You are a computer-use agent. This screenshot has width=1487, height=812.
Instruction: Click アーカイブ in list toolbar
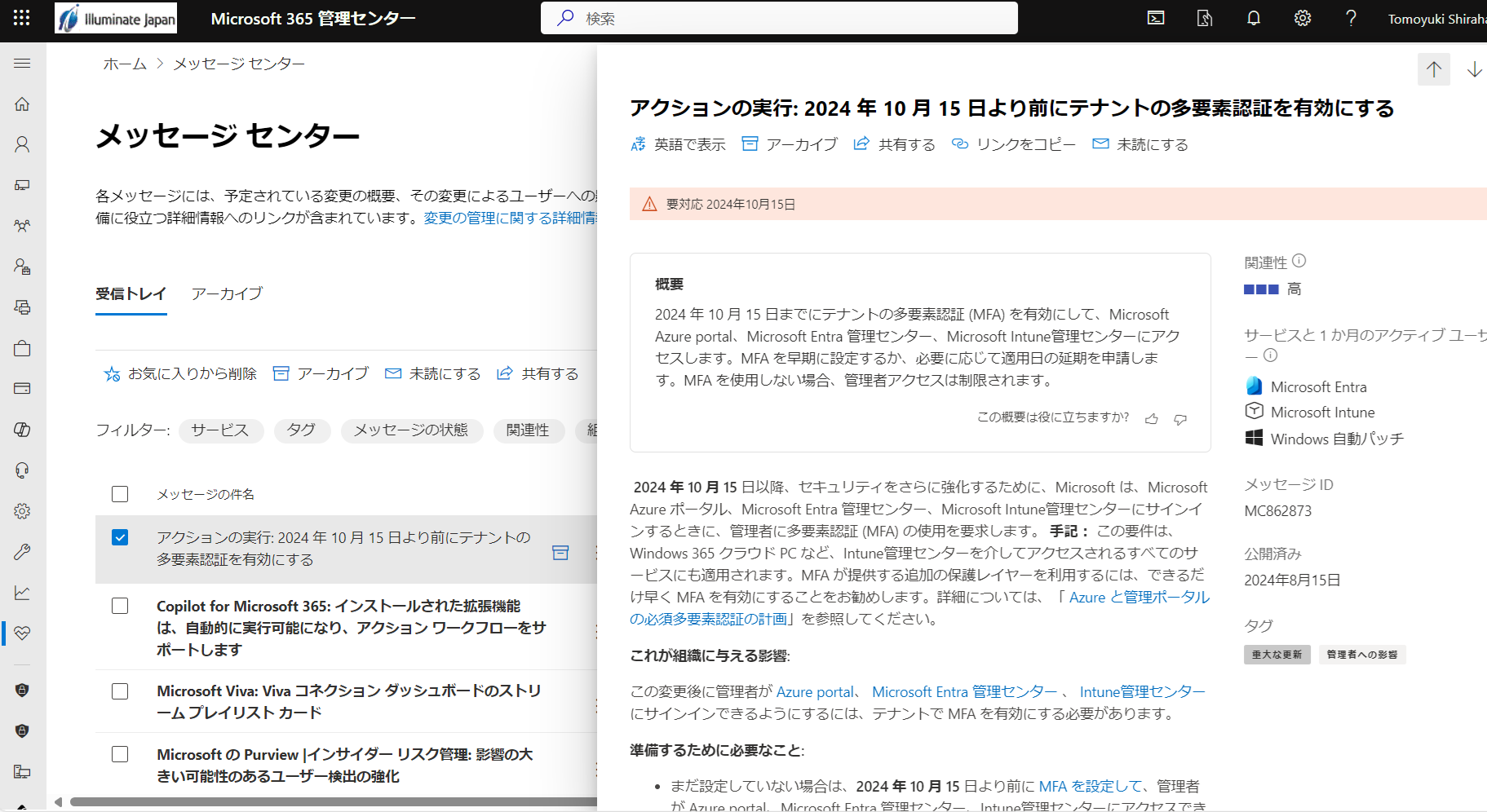(321, 373)
